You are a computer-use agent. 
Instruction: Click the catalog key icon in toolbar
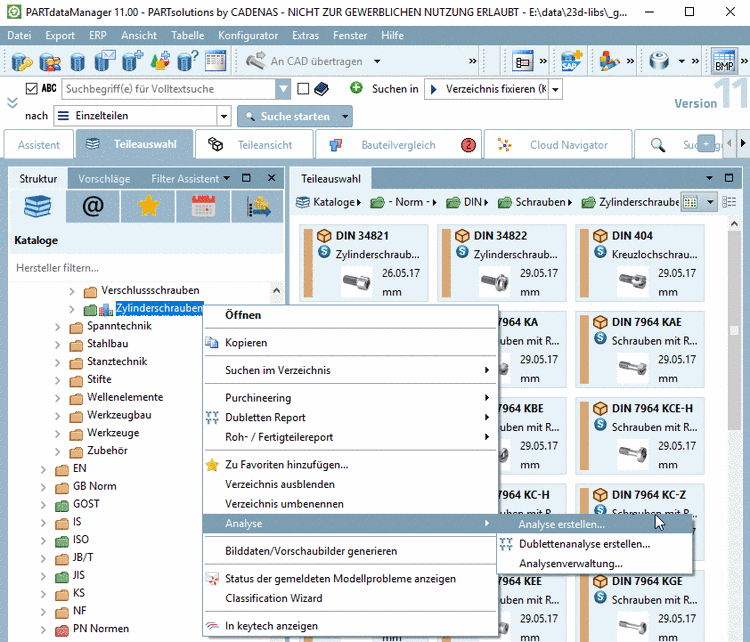tap(22, 61)
